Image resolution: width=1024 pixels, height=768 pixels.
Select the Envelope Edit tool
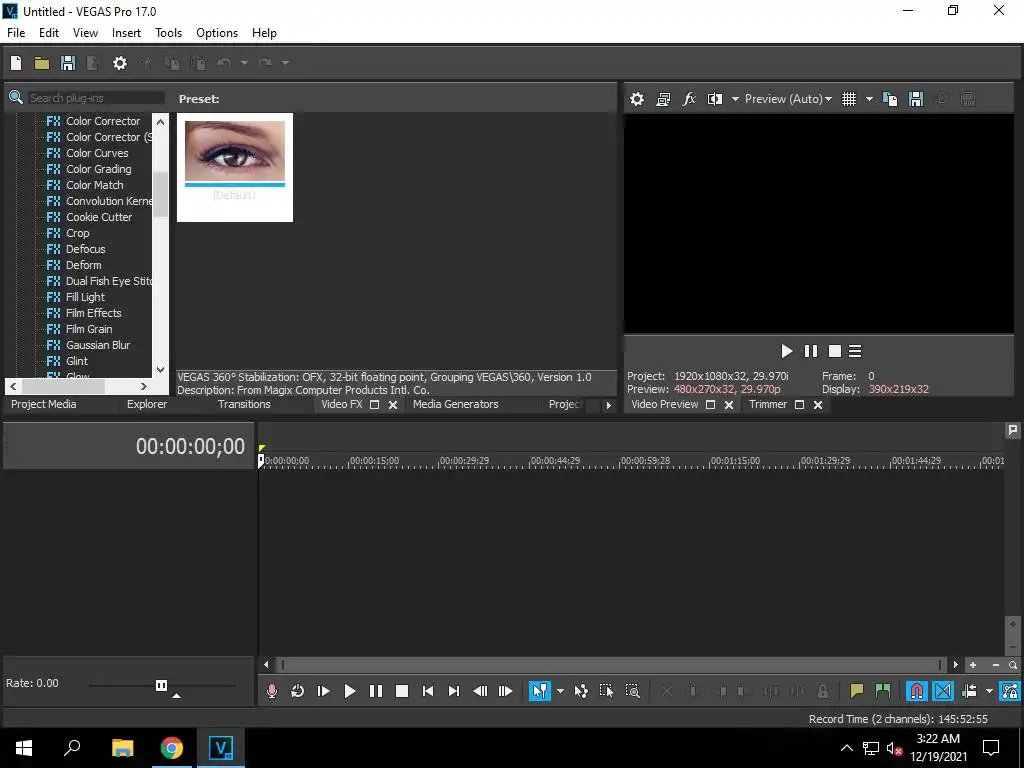(x=581, y=691)
